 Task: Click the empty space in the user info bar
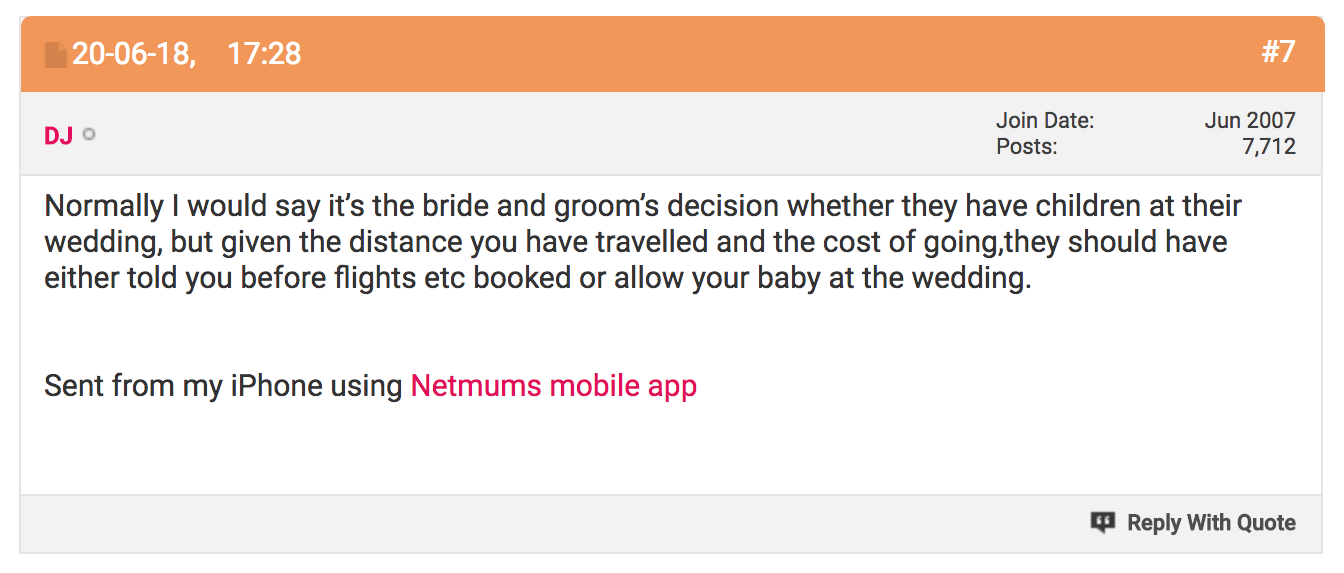click(x=540, y=134)
